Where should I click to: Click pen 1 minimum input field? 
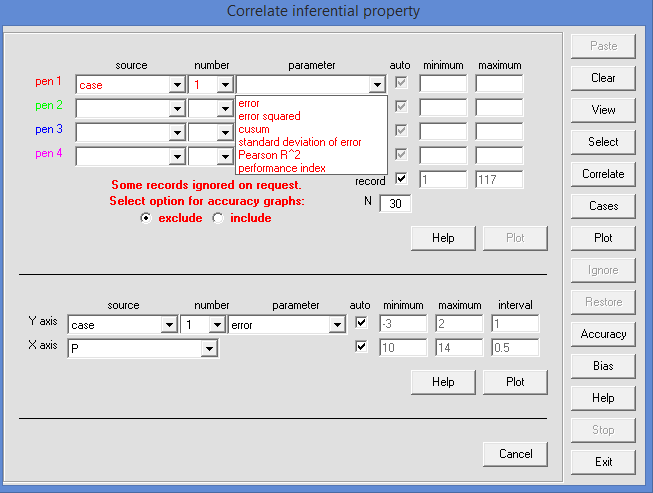tap(443, 84)
